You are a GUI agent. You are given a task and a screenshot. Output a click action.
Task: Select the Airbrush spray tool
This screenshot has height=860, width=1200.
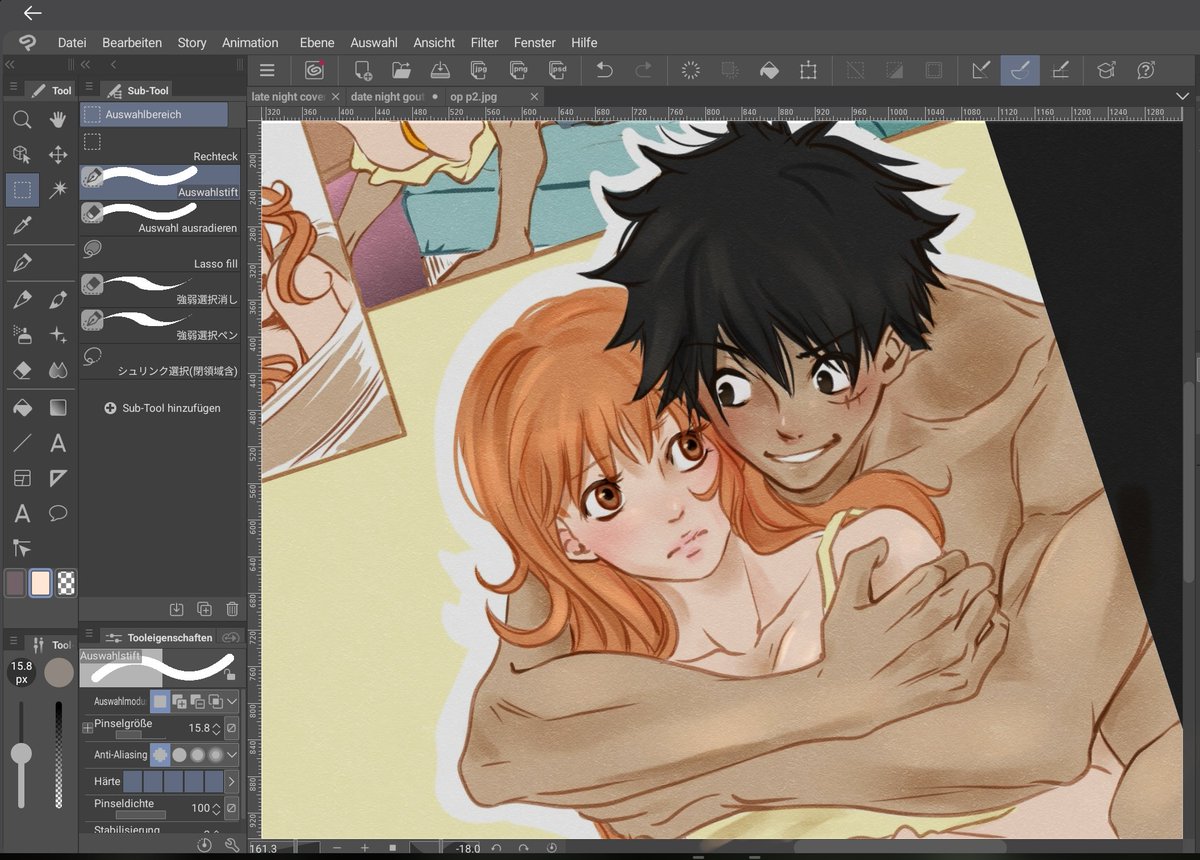[22, 335]
